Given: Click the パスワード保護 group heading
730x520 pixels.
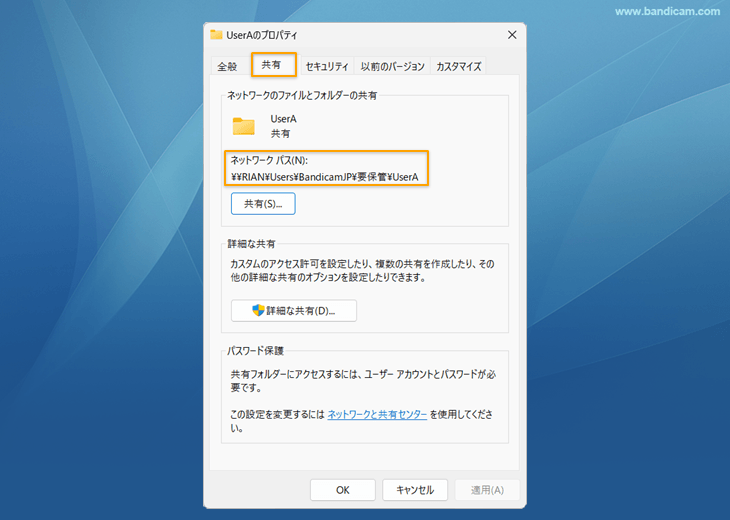Looking at the screenshot, I should (x=256, y=351).
